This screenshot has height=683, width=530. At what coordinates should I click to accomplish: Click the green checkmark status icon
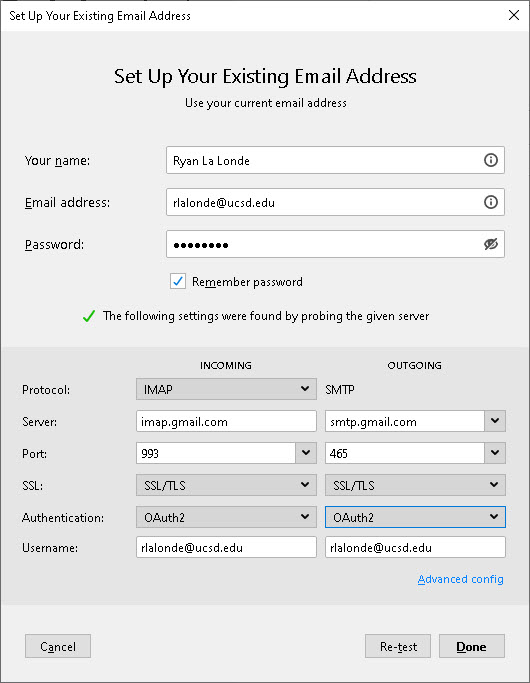89,316
